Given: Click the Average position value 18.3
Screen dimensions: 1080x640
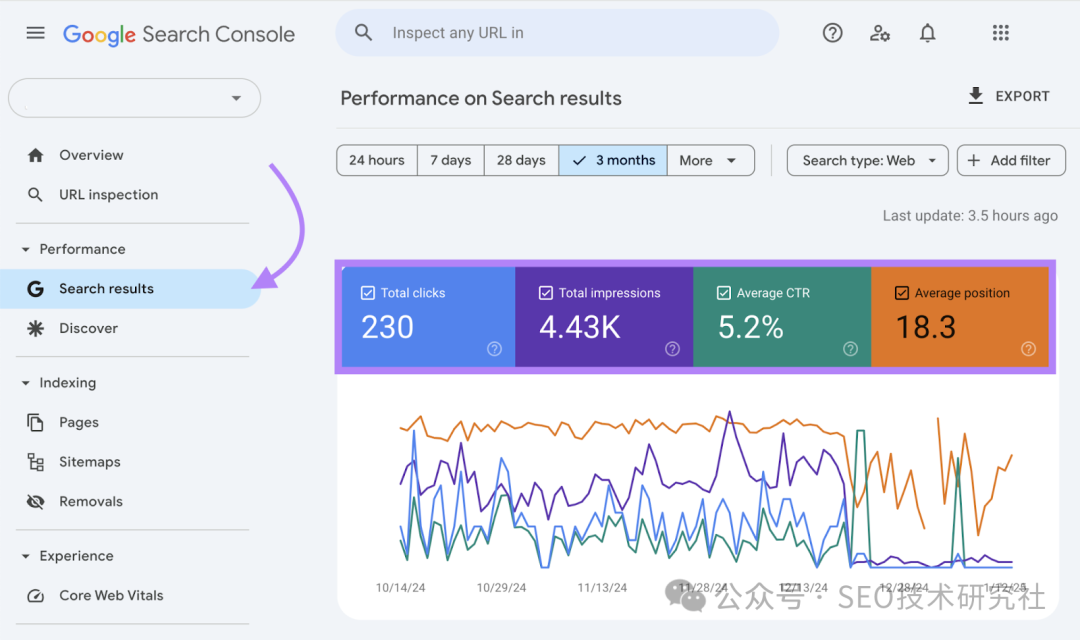Looking at the screenshot, I should [x=926, y=327].
